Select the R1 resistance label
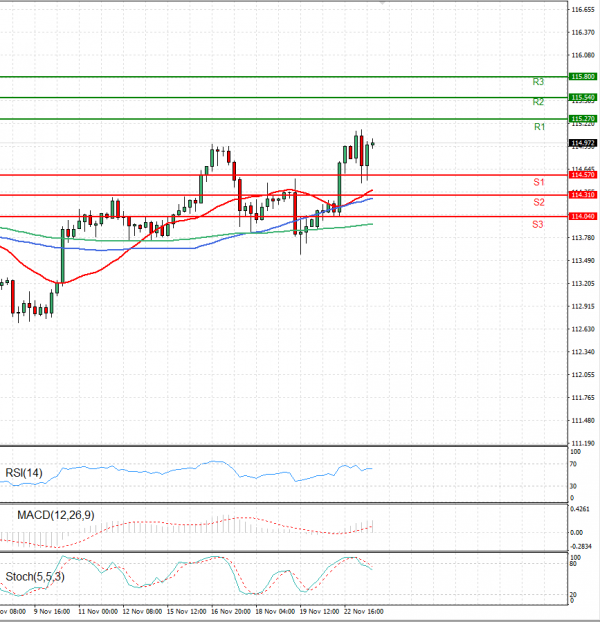Screen dimensions: 600x622 [x=539, y=127]
